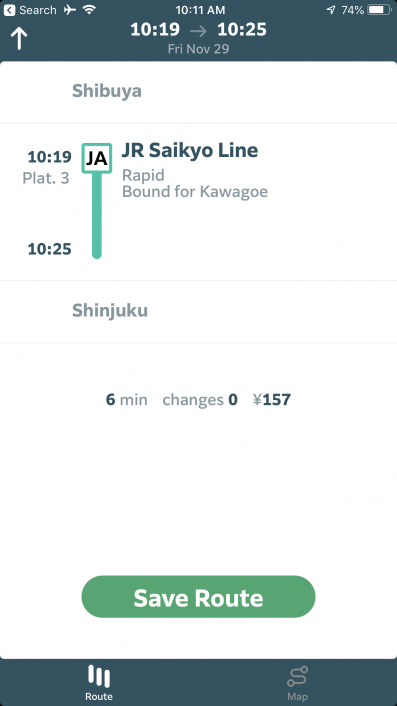The image size is (397, 706).
Task: Tap the green route segment line
Action: pyautogui.click(x=97, y=216)
